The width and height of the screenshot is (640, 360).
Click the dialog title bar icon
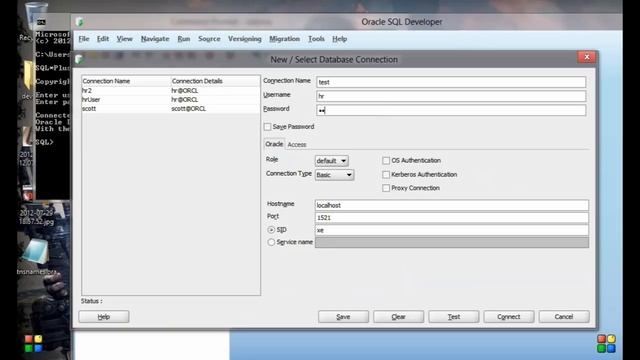[79, 59]
